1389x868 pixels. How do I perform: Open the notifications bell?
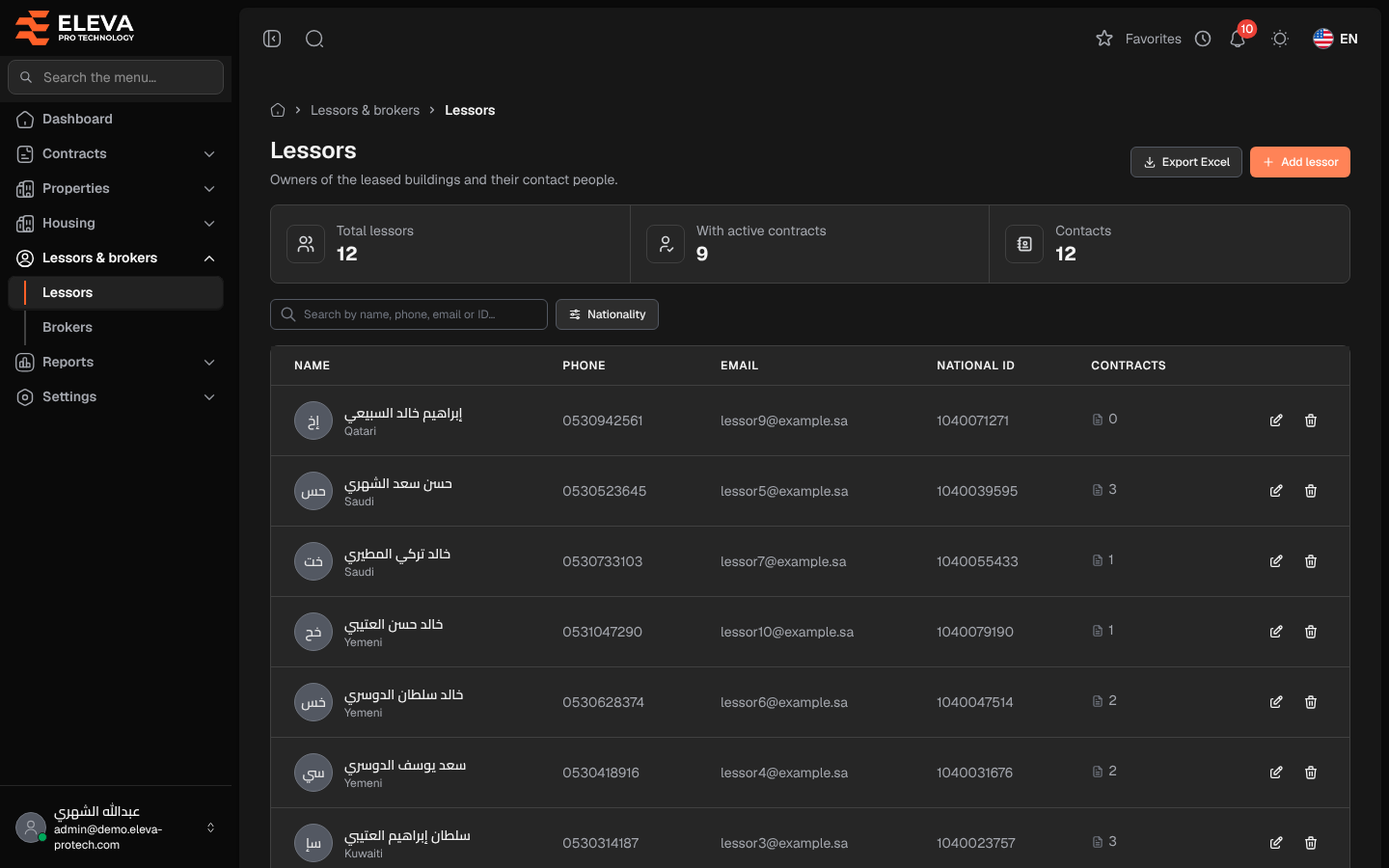(x=1238, y=39)
